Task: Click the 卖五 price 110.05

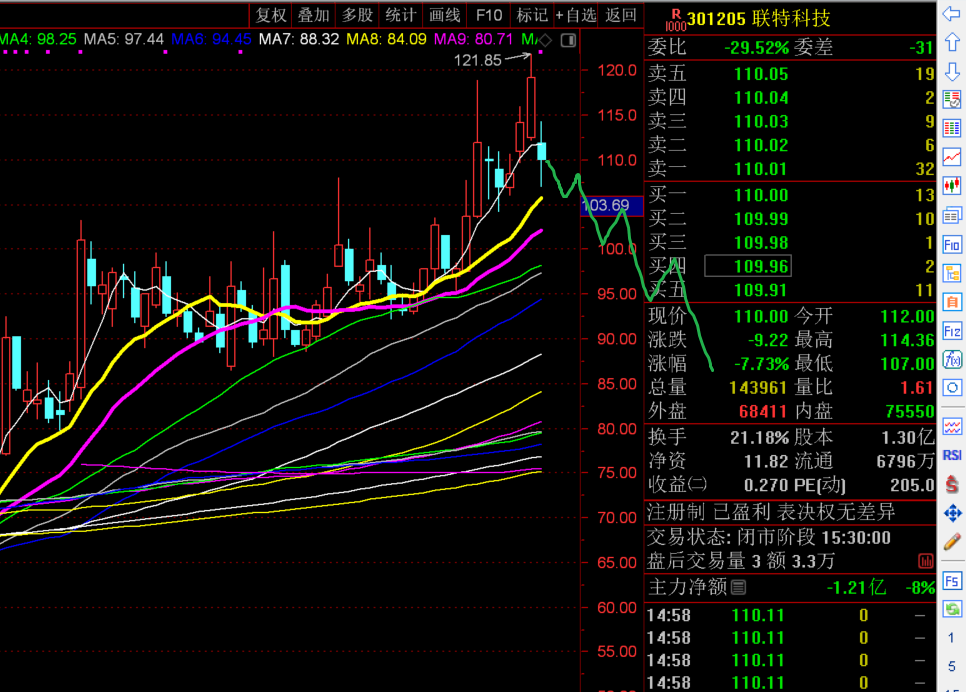Action: [761, 74]
